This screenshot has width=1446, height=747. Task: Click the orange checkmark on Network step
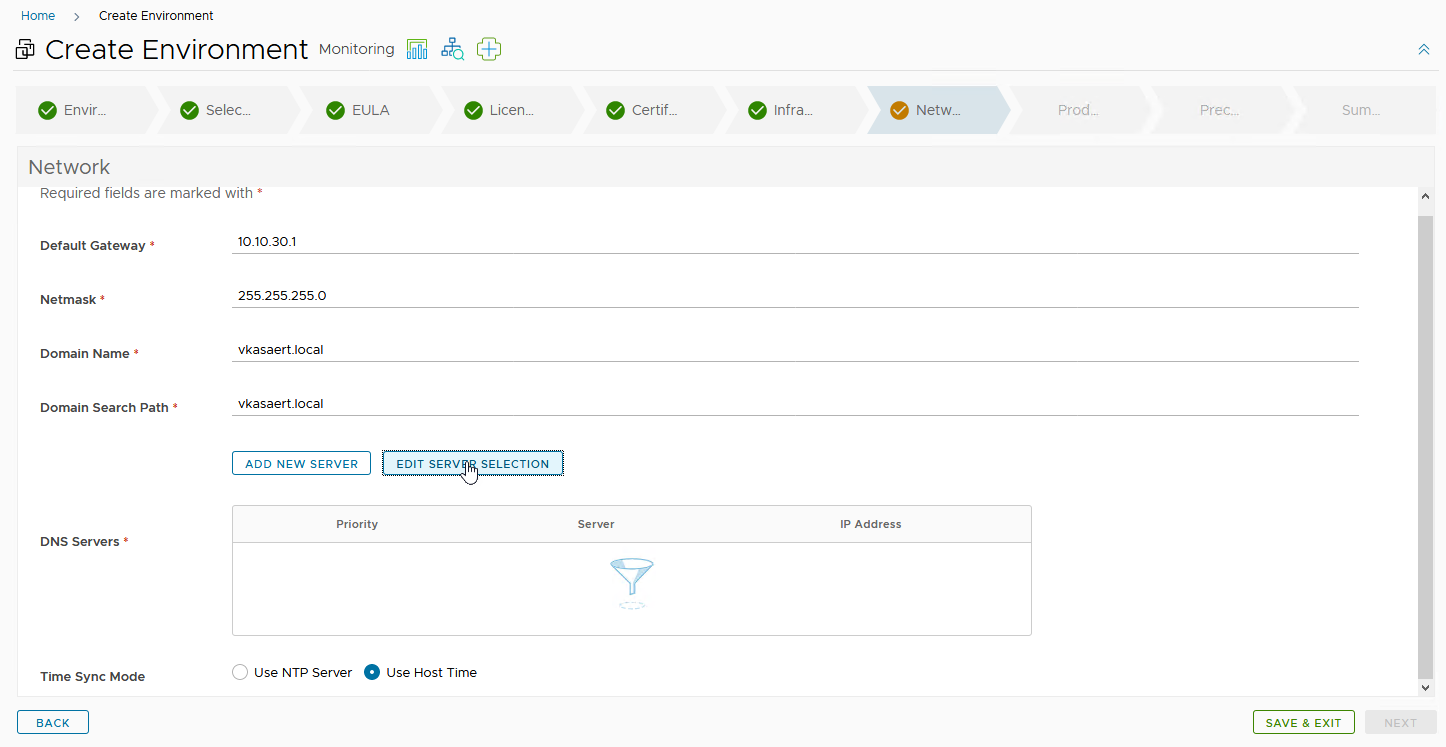point(899,110)
